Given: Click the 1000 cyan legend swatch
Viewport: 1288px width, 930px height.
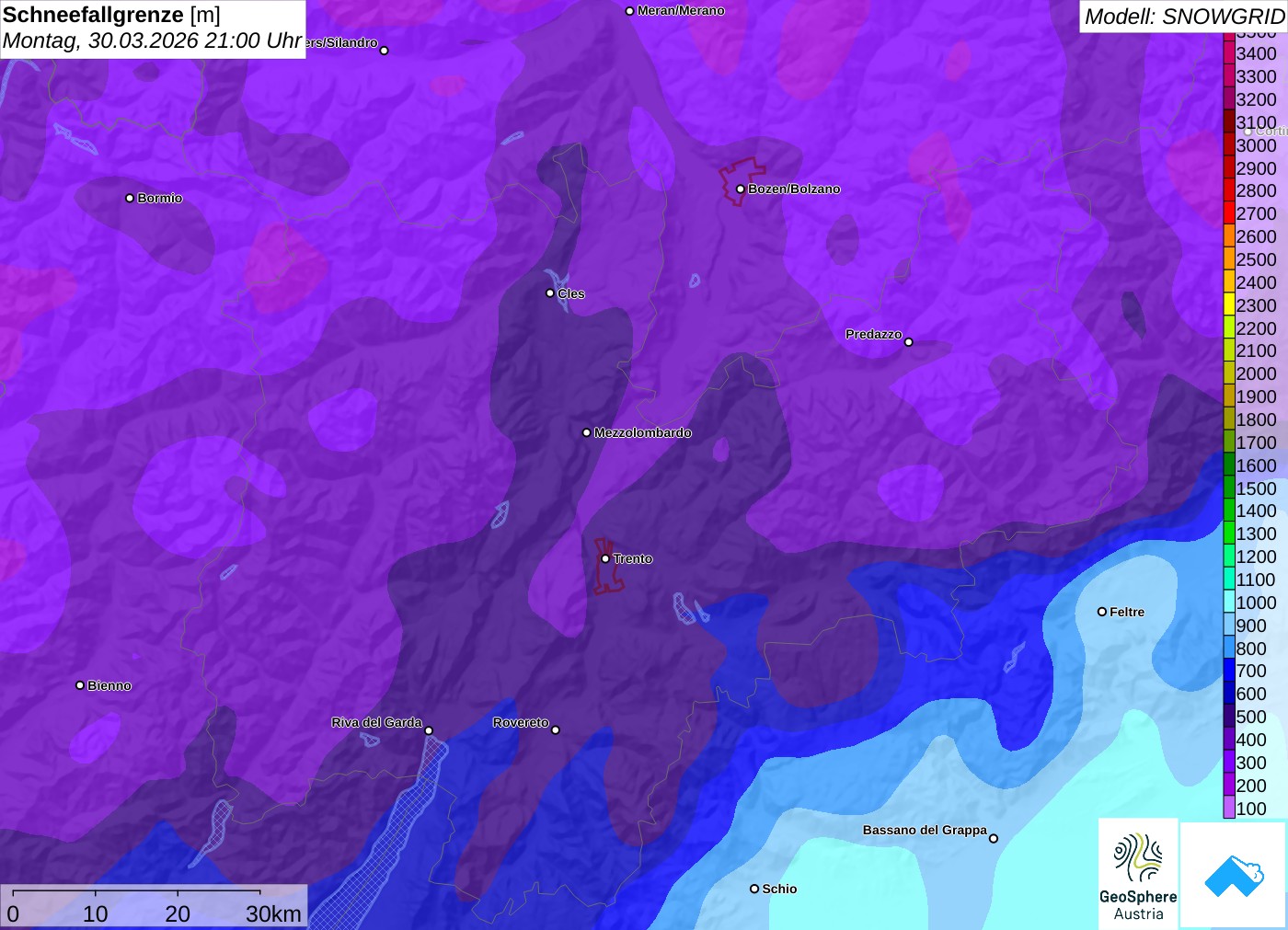Looking at the screenshot, I should pyautogui.click(x=1229, y=603).
